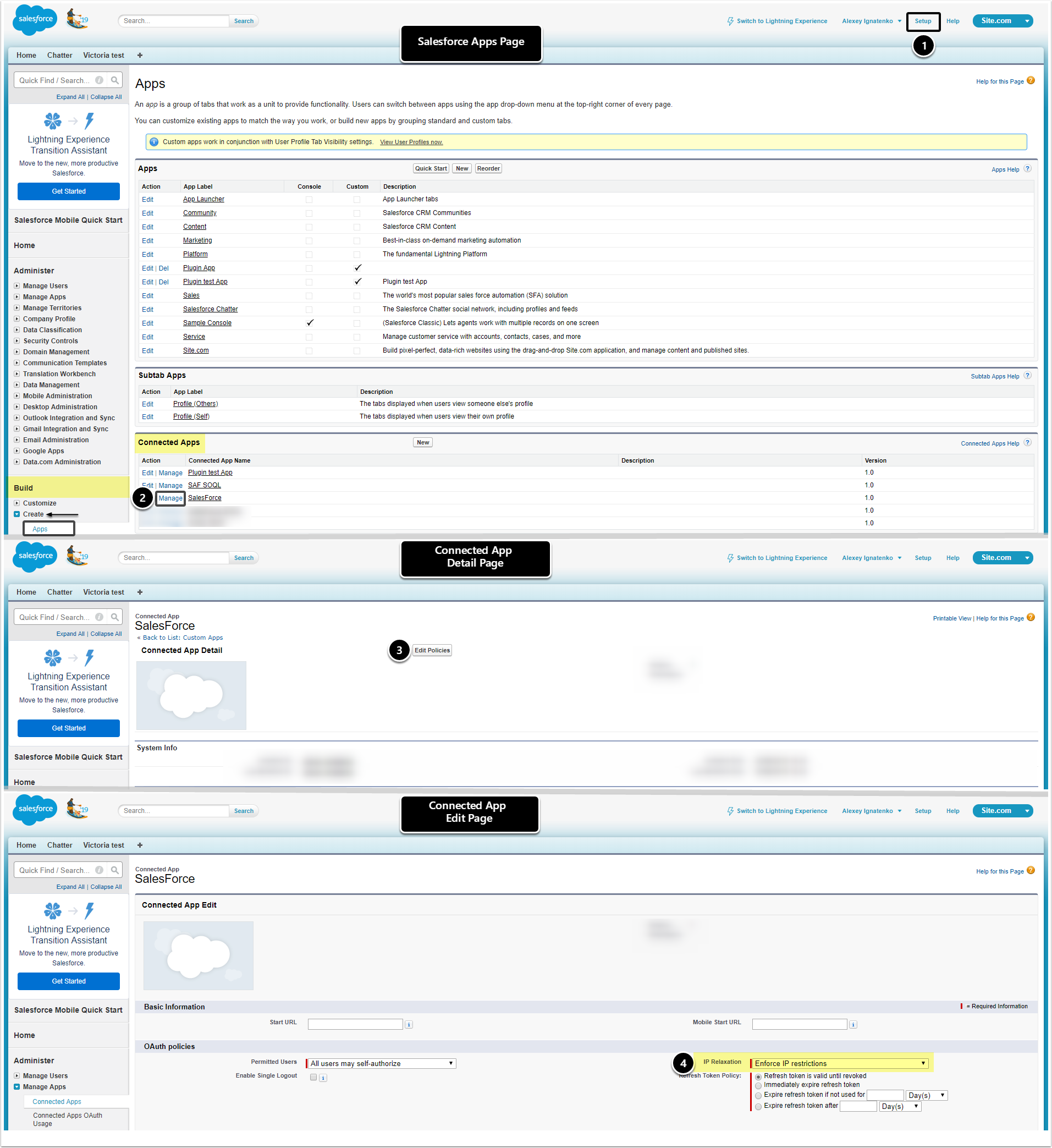Screen dimensions: 1052x1148
Task: Open the Day(s) dropdown for 'if not used for'
Action: (927, 1095)
